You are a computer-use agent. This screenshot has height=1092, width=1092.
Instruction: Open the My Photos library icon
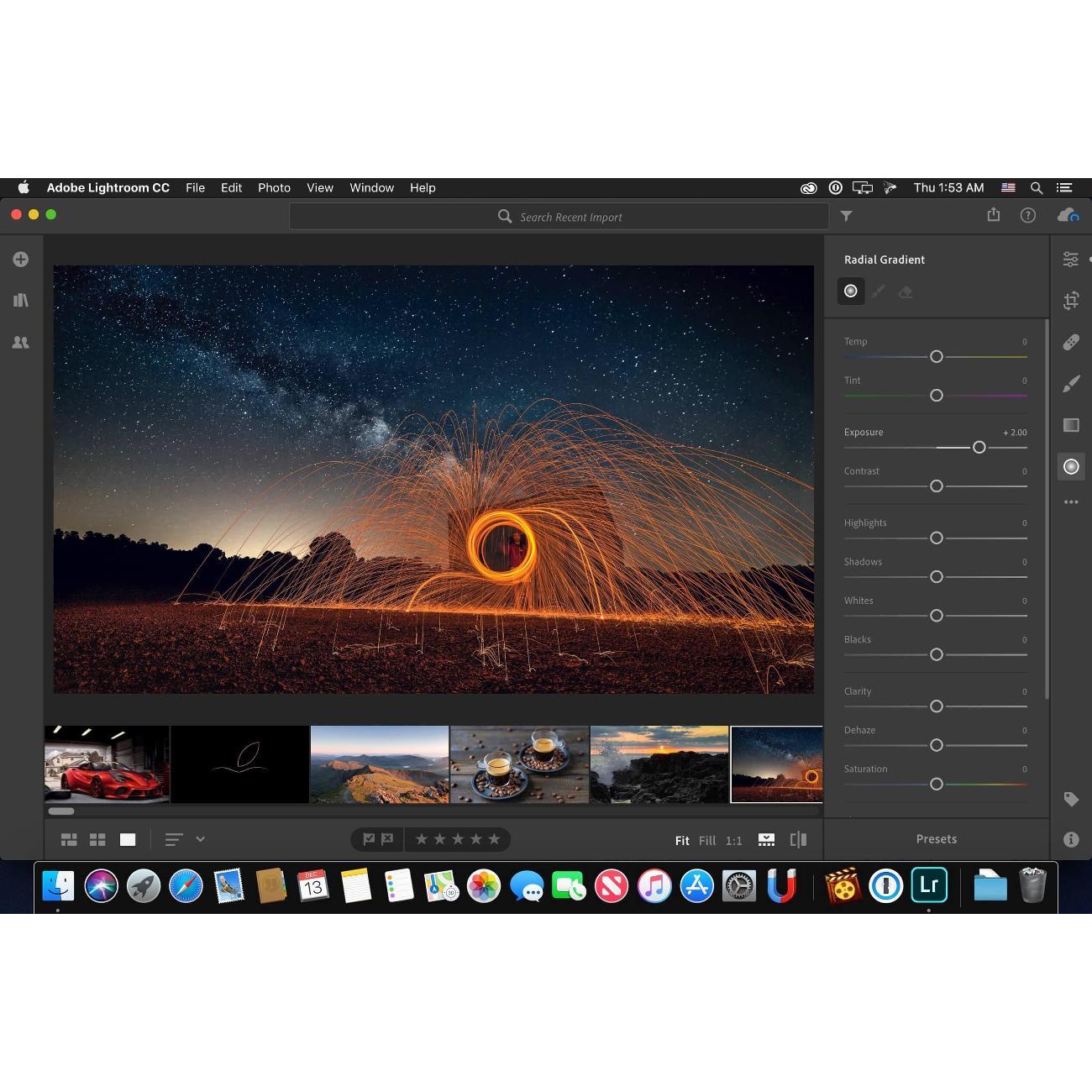[21, 300]
